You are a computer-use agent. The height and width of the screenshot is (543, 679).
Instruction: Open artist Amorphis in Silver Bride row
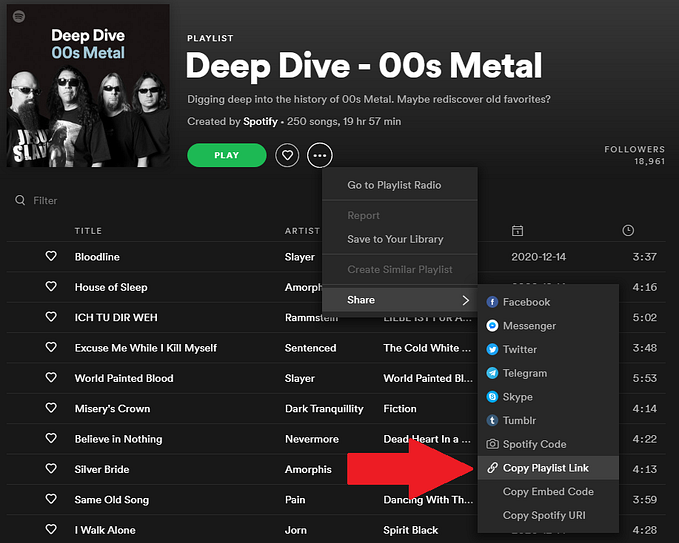(x=308, y=469)
